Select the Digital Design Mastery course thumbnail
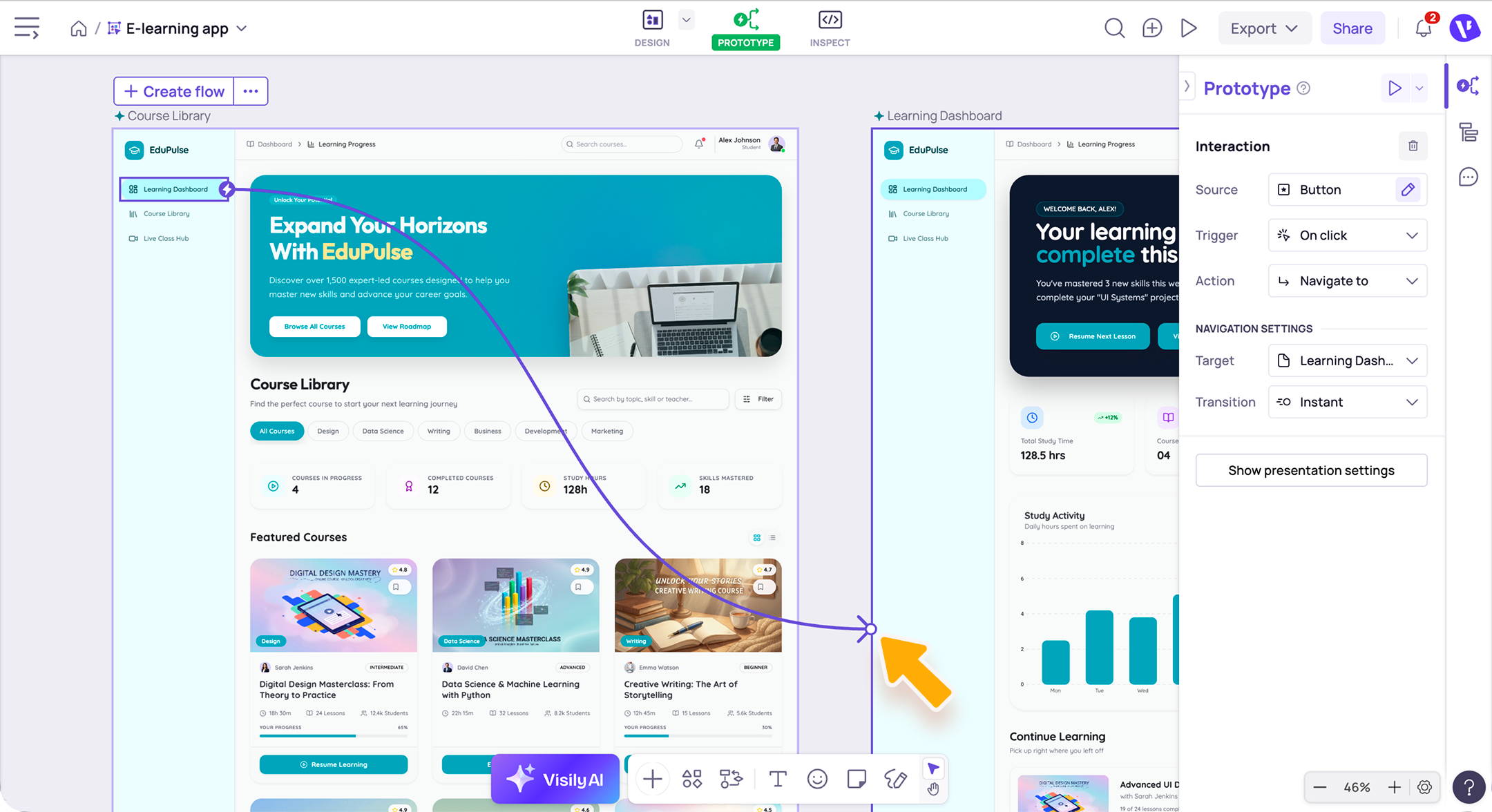This screenshot has width=1492, height=812. point(334,605)
